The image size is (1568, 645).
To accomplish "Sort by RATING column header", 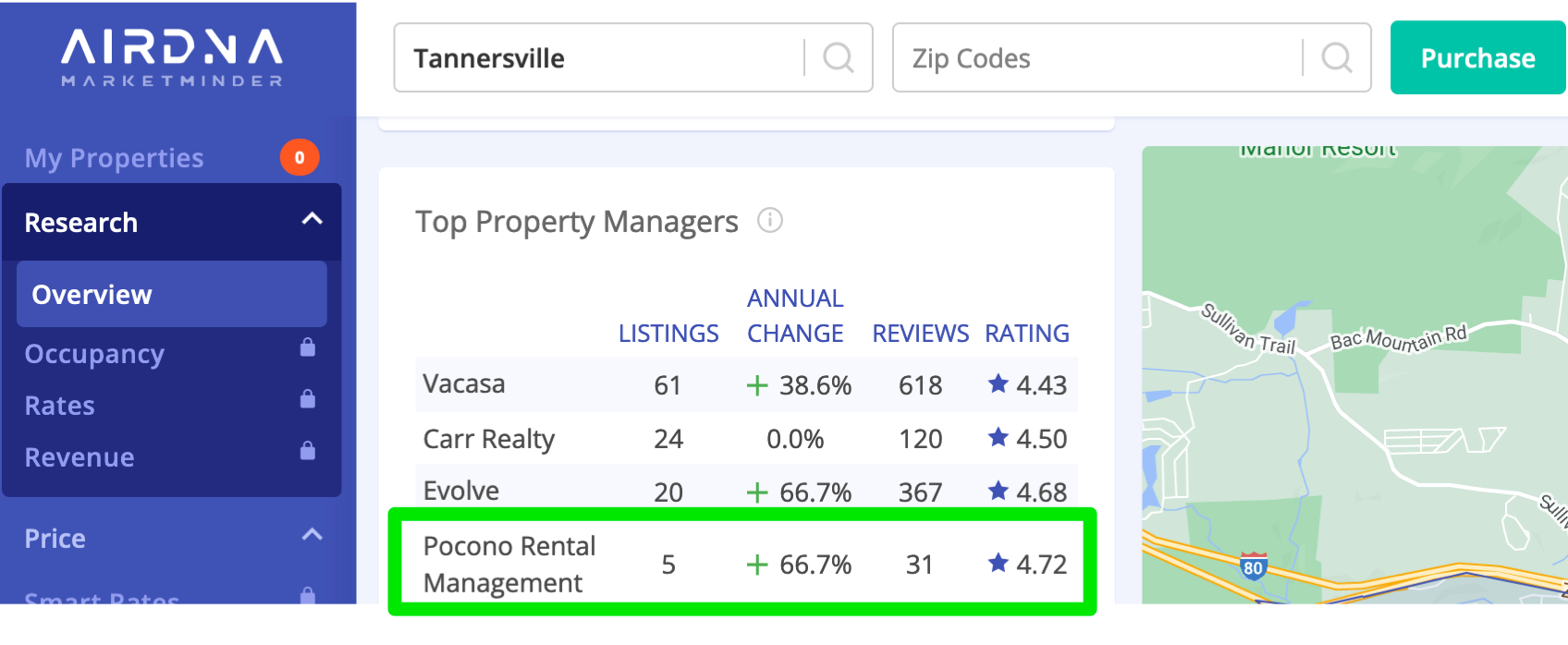I will 1027,334.
